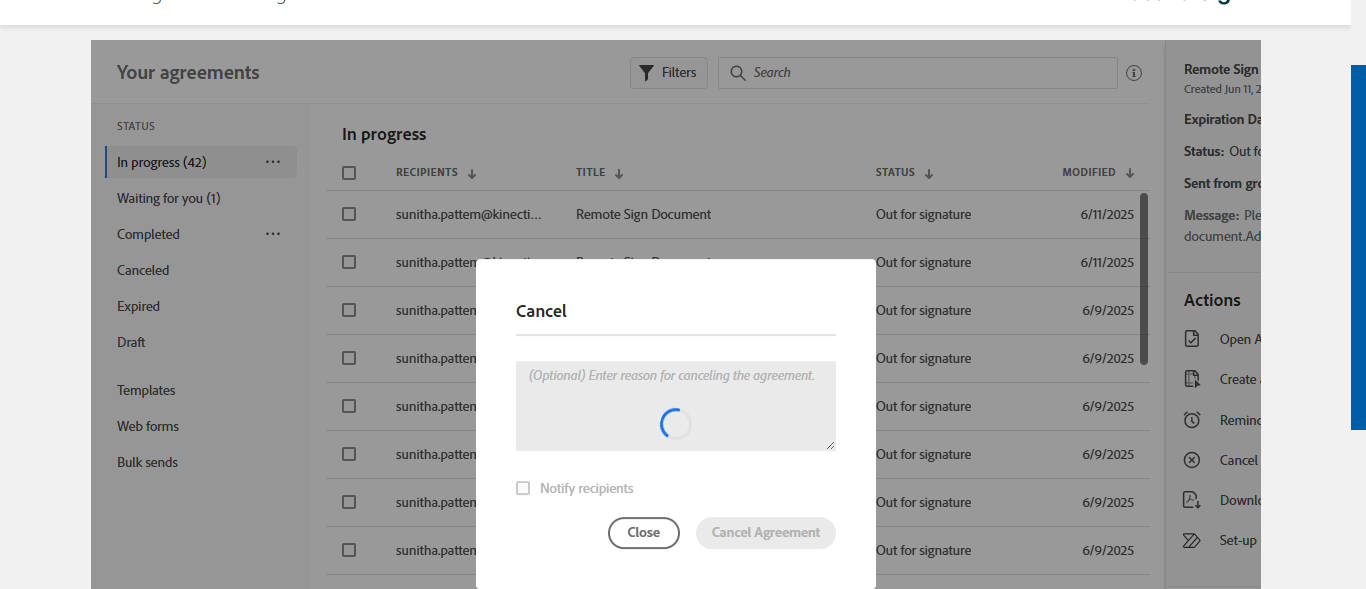Click the cancel reason text area
This screenshot has width=1366, height=589.
pyautogui.click(x=676, y=405)
